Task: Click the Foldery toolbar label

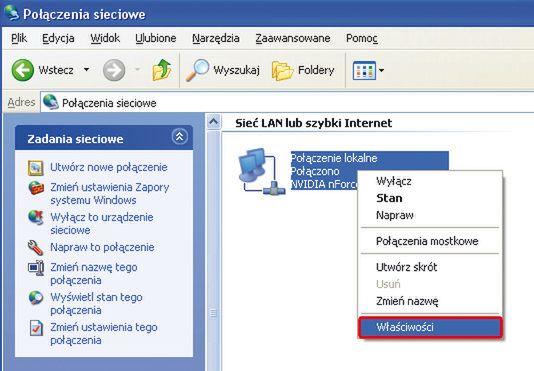Action: click(x=316, y=70)
